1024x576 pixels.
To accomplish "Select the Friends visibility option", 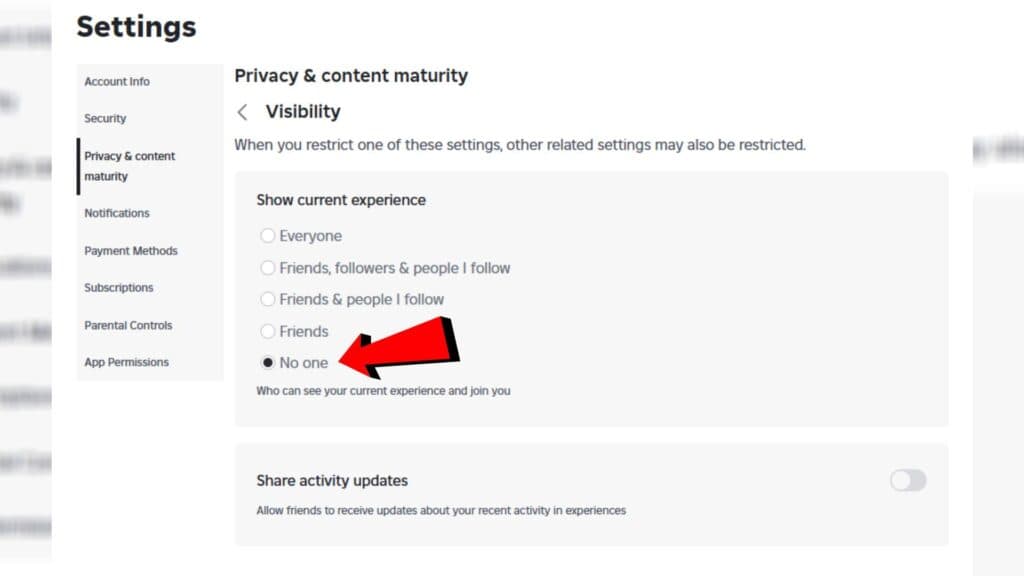I will [x=268, y=331].
